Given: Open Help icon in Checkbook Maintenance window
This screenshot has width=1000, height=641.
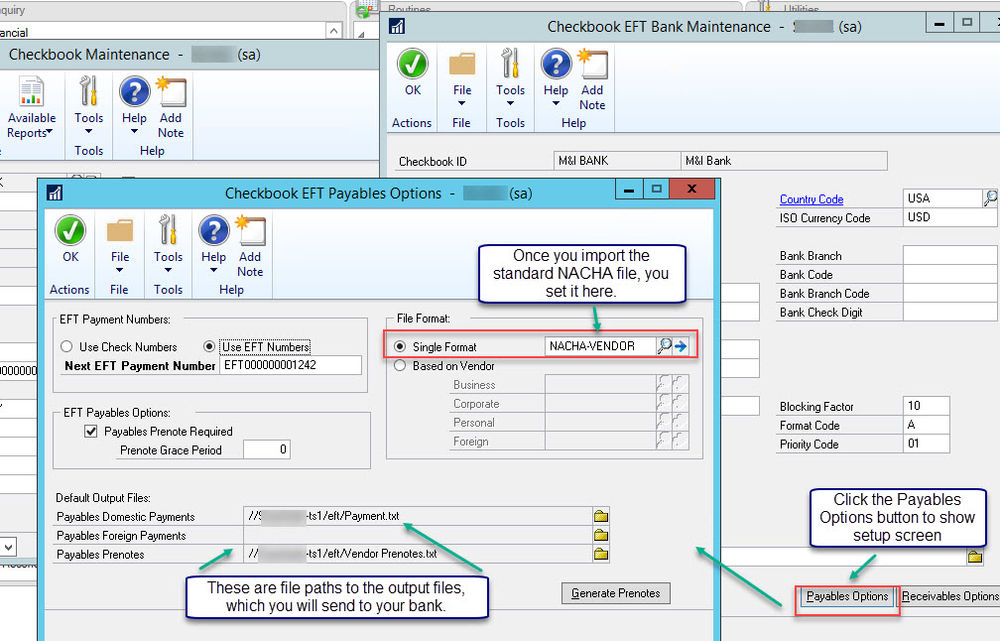Looking at the screenshot, I should tap(135, 92).
